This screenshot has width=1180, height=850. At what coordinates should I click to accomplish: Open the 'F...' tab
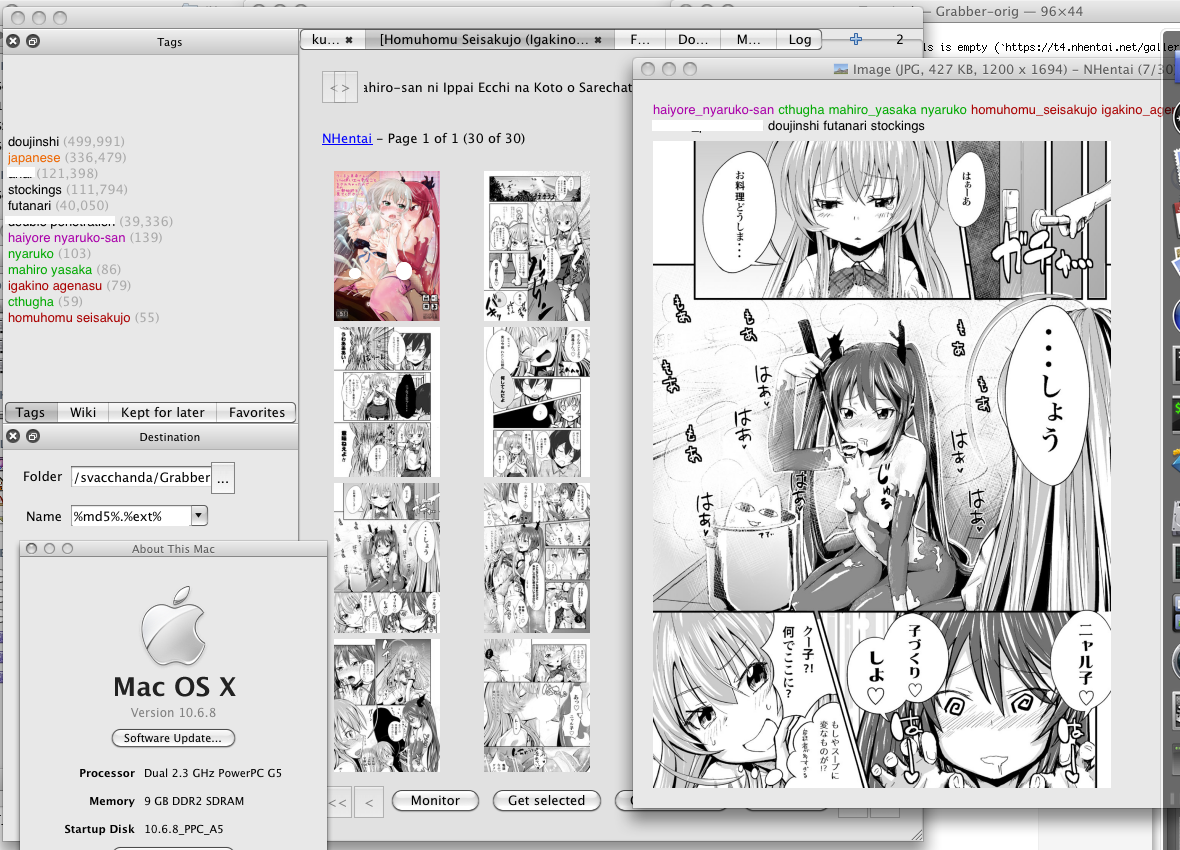[640, 40]
